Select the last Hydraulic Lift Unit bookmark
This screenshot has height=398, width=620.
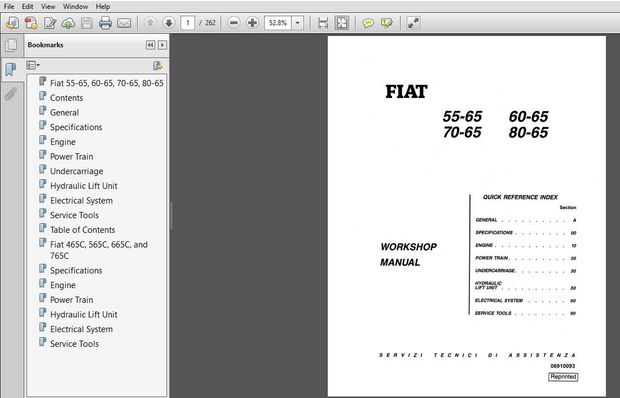83,314
